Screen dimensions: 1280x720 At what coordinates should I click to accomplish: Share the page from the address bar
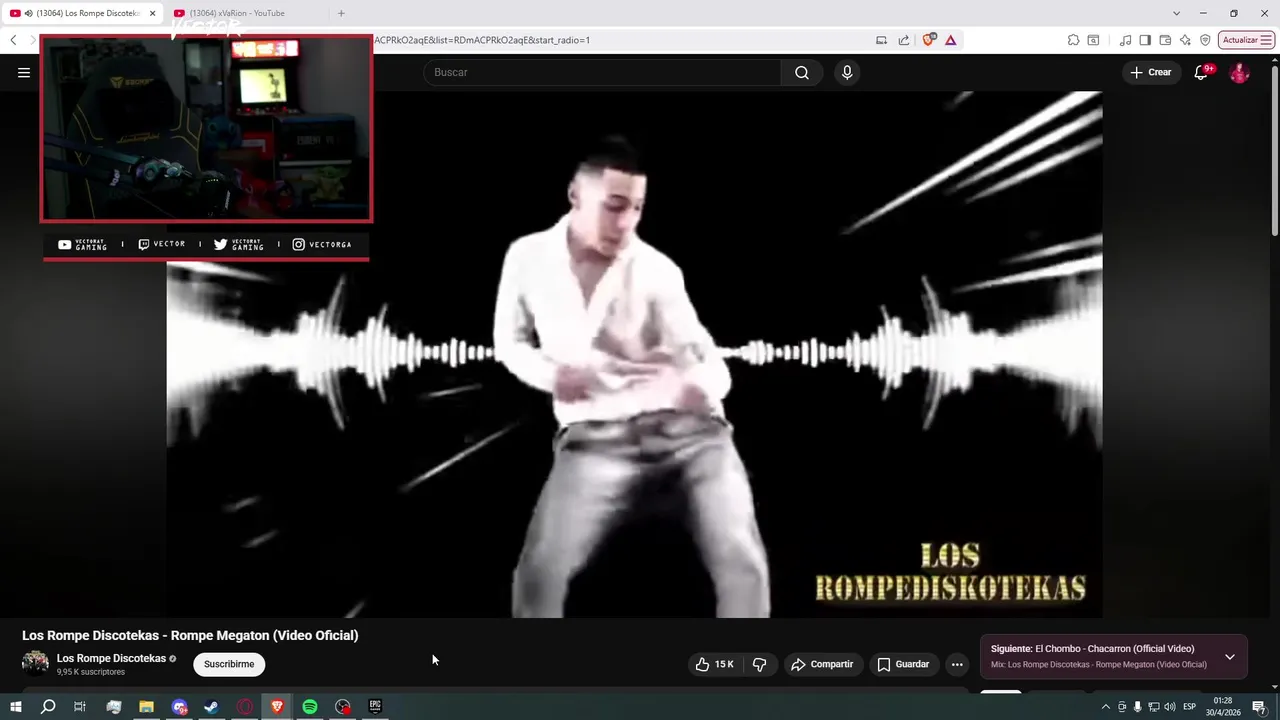coord(904,40)
